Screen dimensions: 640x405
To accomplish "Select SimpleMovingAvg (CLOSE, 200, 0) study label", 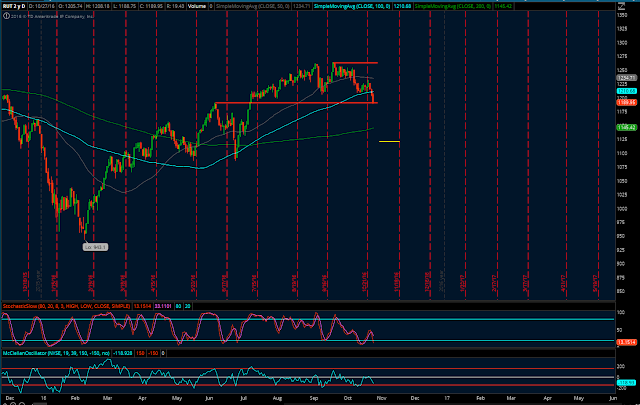I will [x=453, y=7].
